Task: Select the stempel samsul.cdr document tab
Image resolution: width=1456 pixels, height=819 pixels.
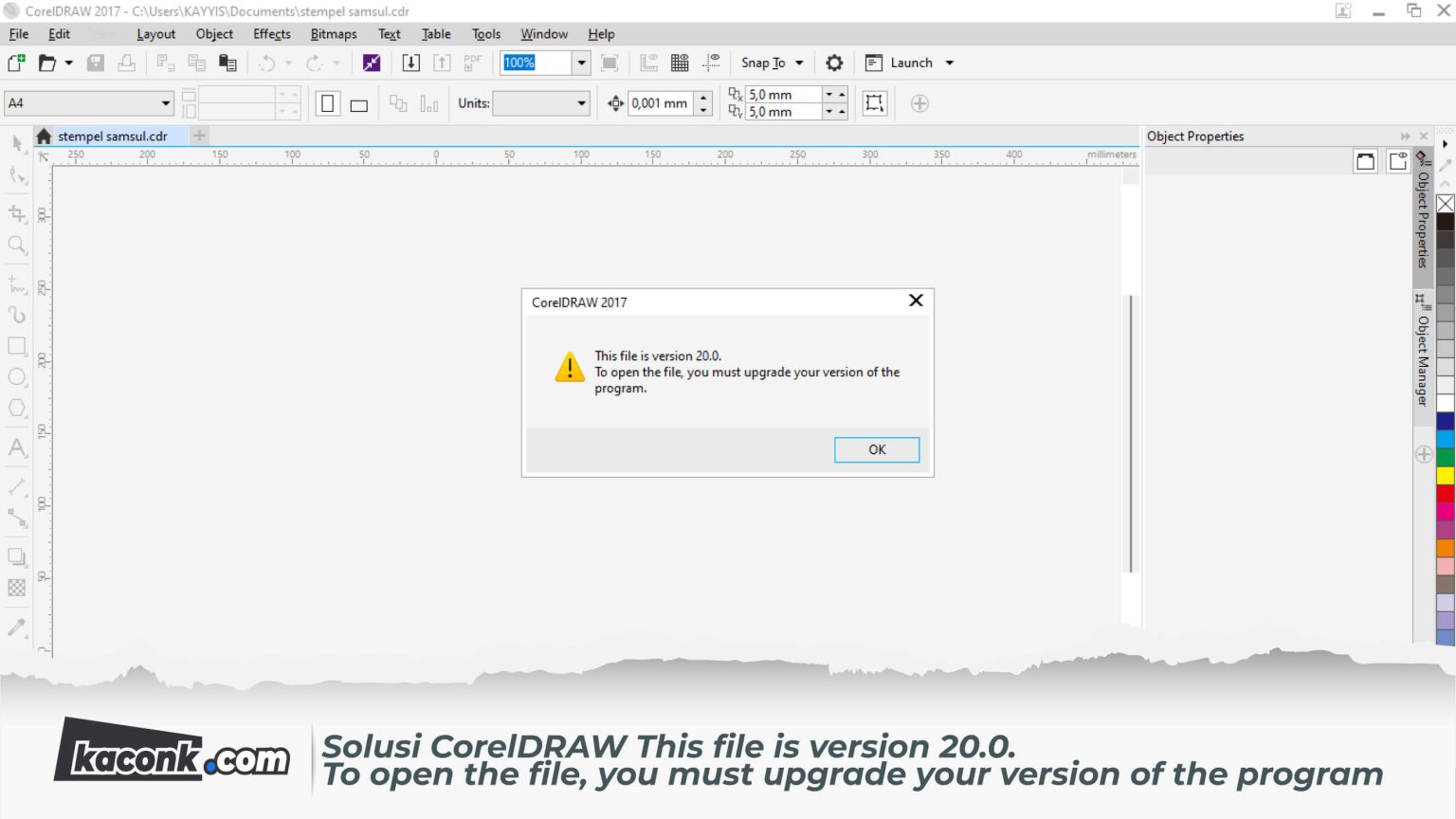Action: click(x=112, y=136)
